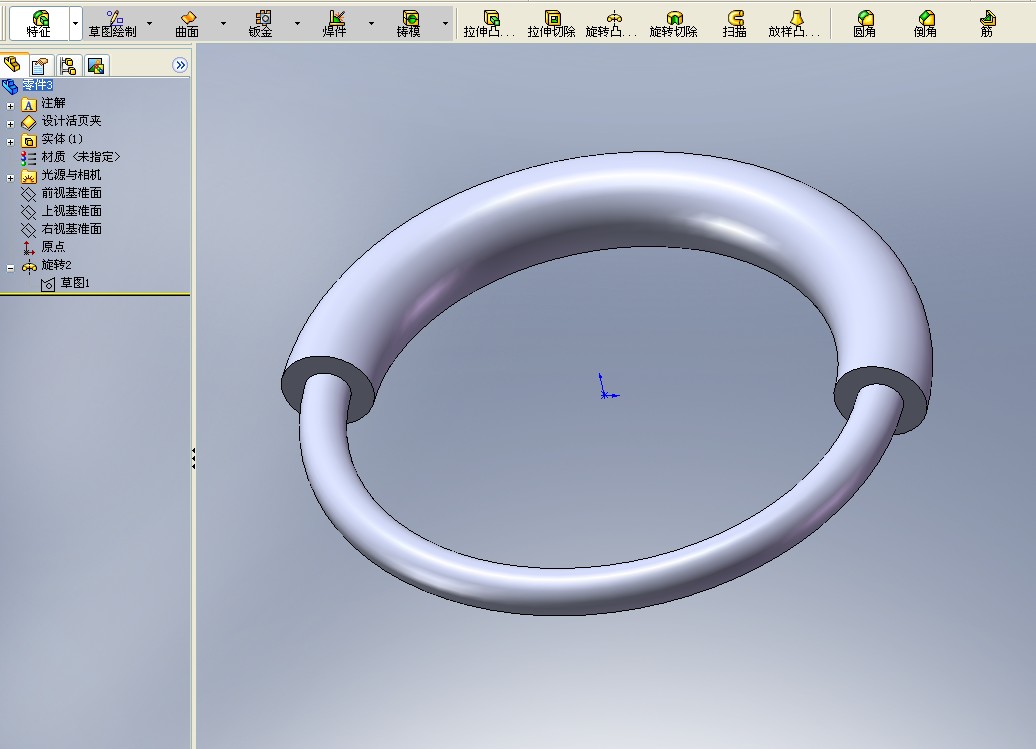Apply the 圆角 fillet tool
The height and width of the screenshot is (749, 1036).
(x=865, y=24)
